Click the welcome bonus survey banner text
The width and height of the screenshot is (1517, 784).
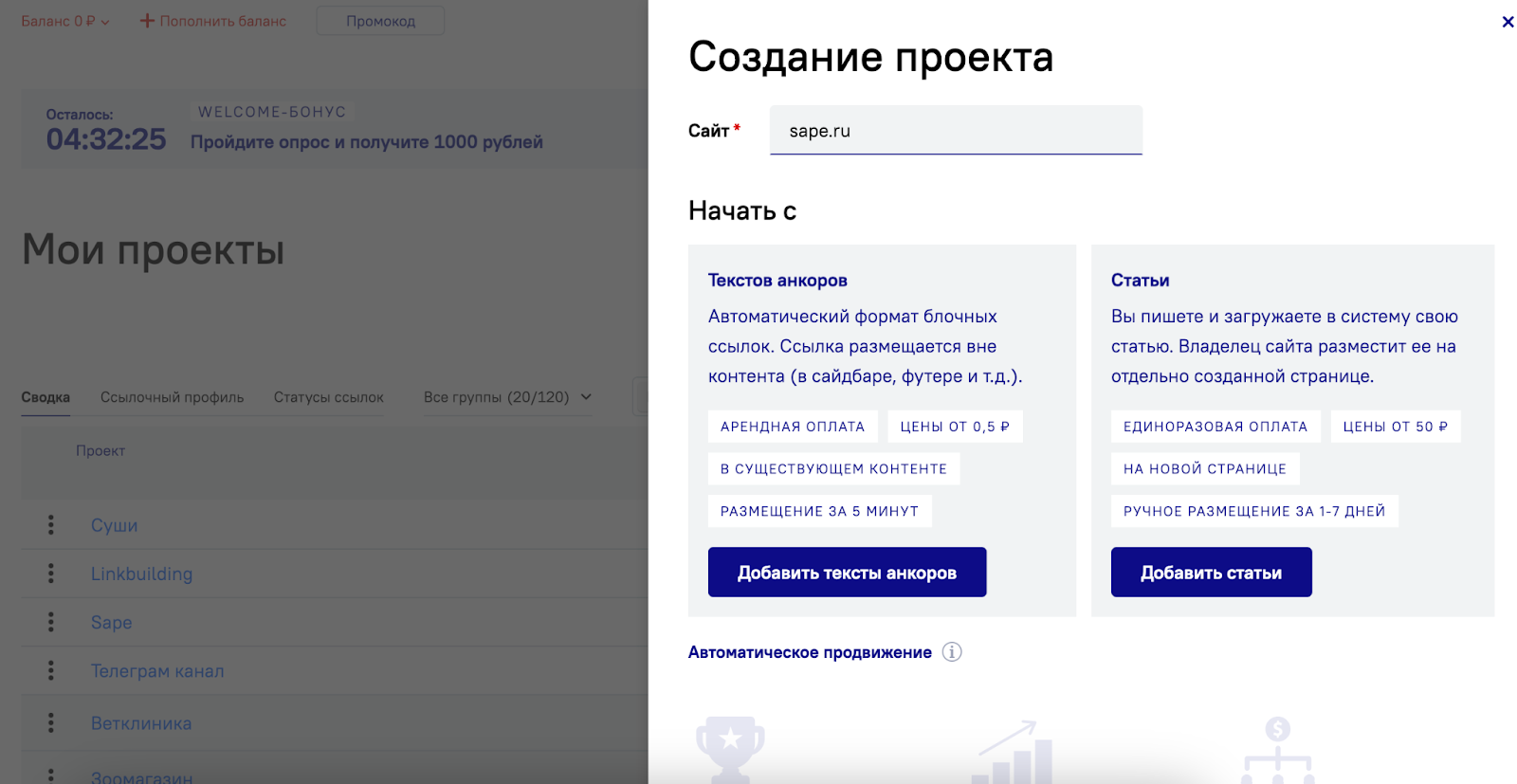(367, 142)
